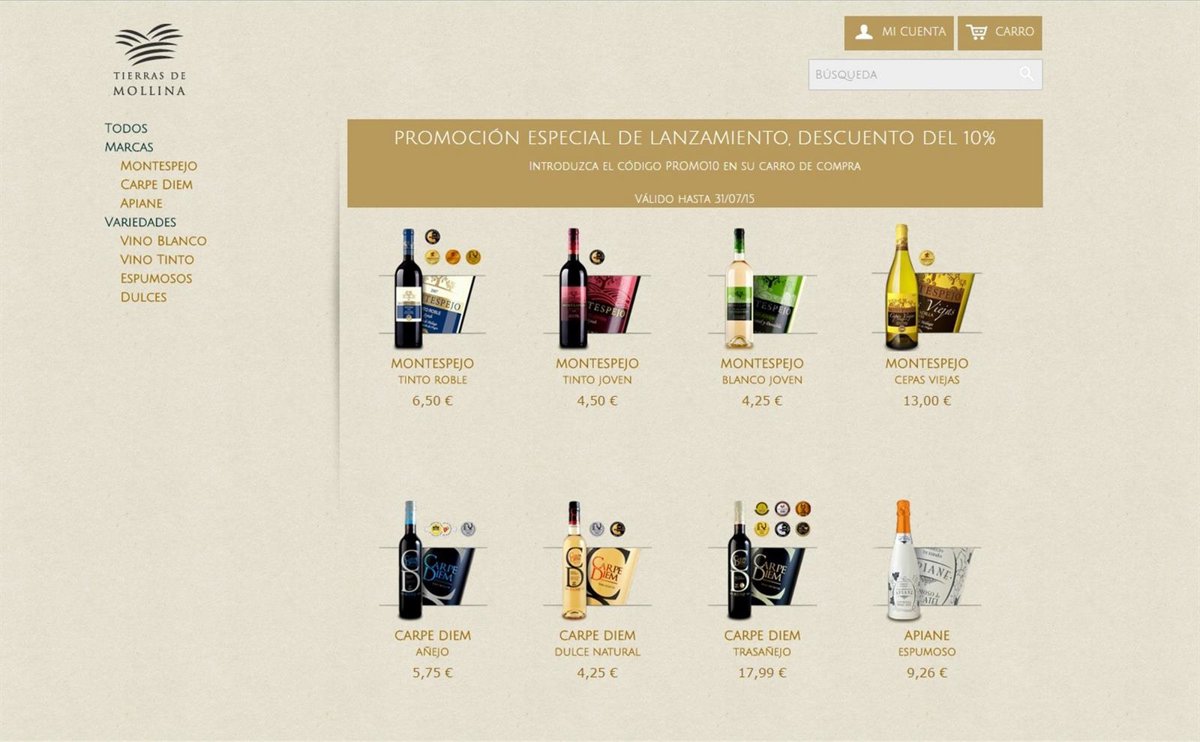Viewport: 1200px width, 742px height.
Task: Open Carpe Diem Añejo product title
Action: [x=432, y=635]
